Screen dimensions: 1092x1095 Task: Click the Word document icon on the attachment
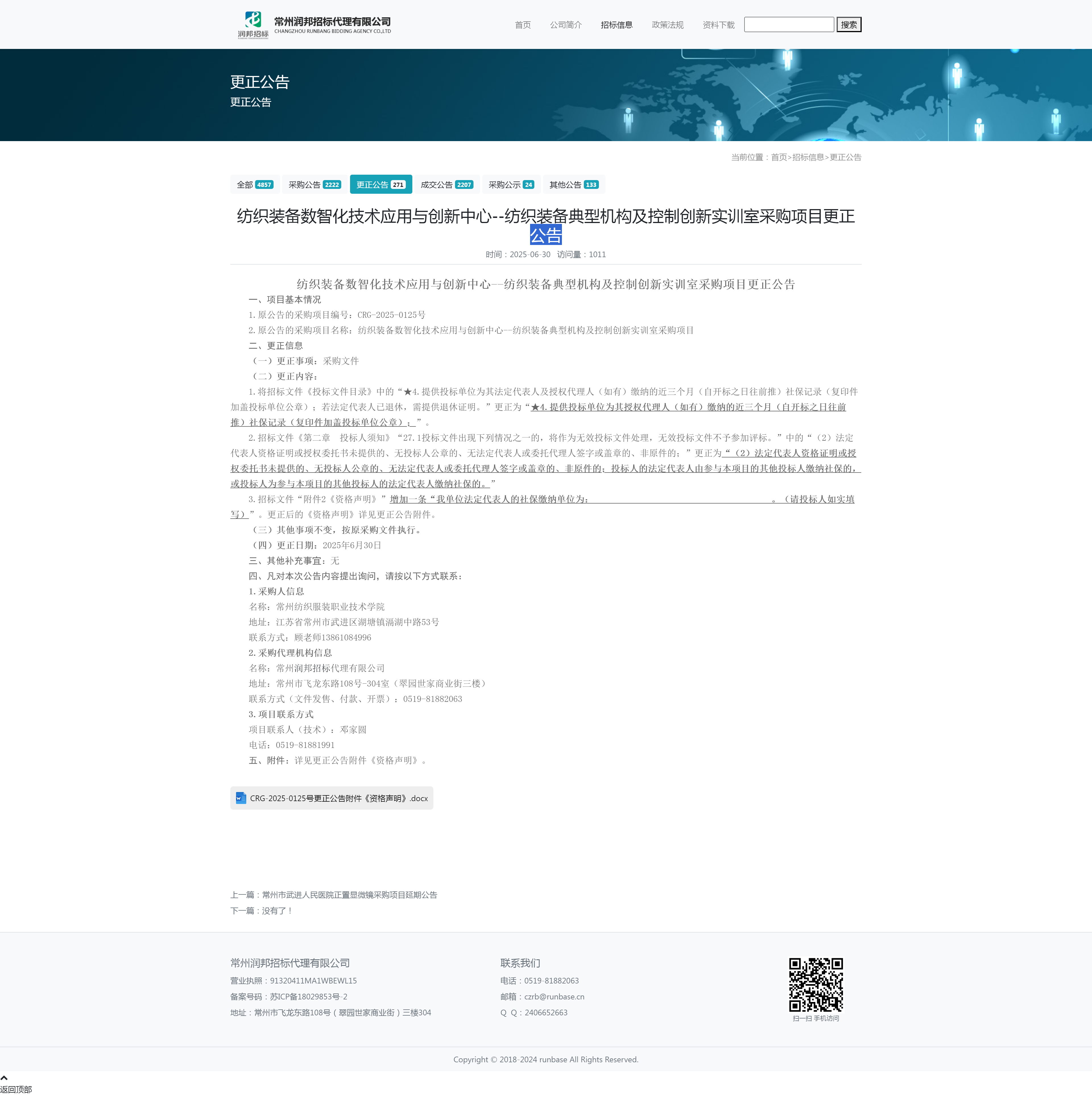click(x=241, y=798)
